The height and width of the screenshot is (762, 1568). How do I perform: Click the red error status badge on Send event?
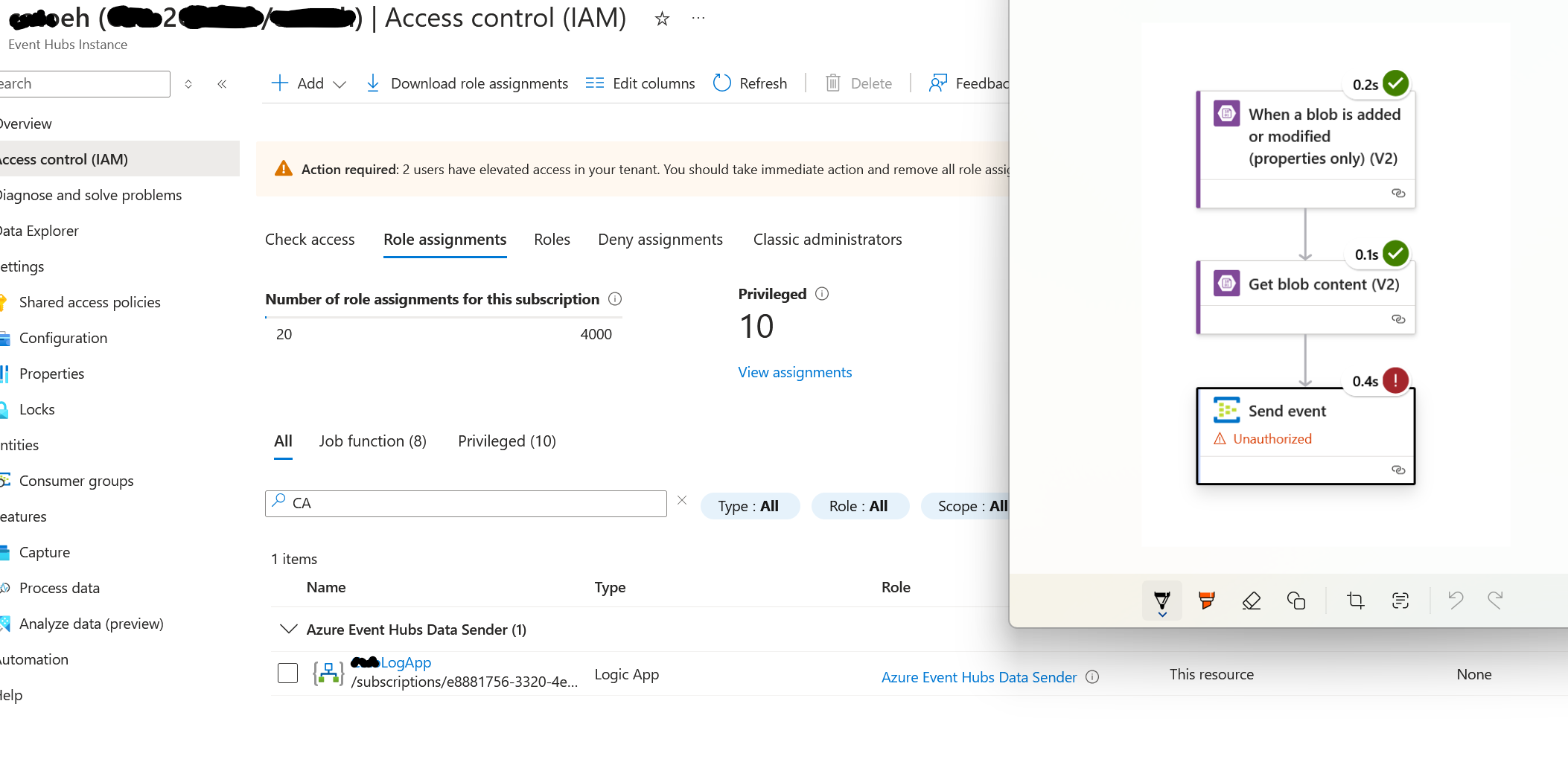1395,381
